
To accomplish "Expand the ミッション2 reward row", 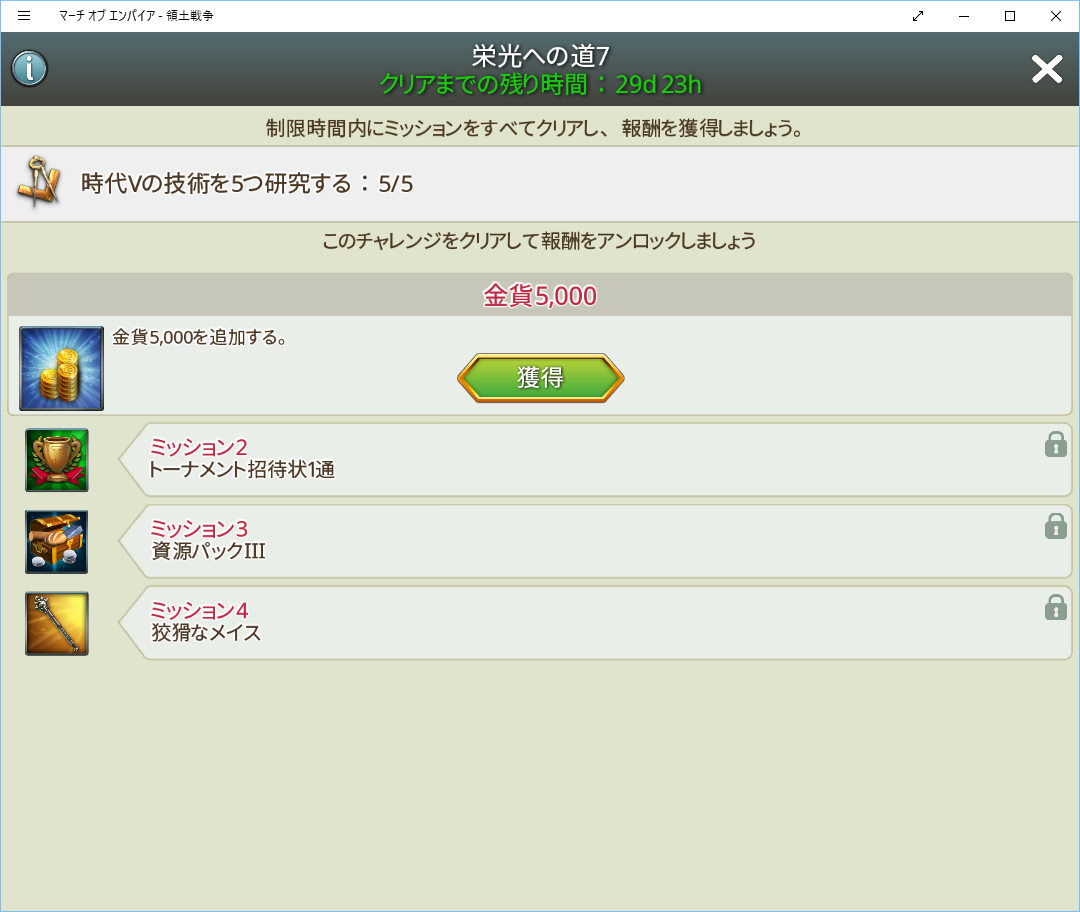I will [590, 460].
